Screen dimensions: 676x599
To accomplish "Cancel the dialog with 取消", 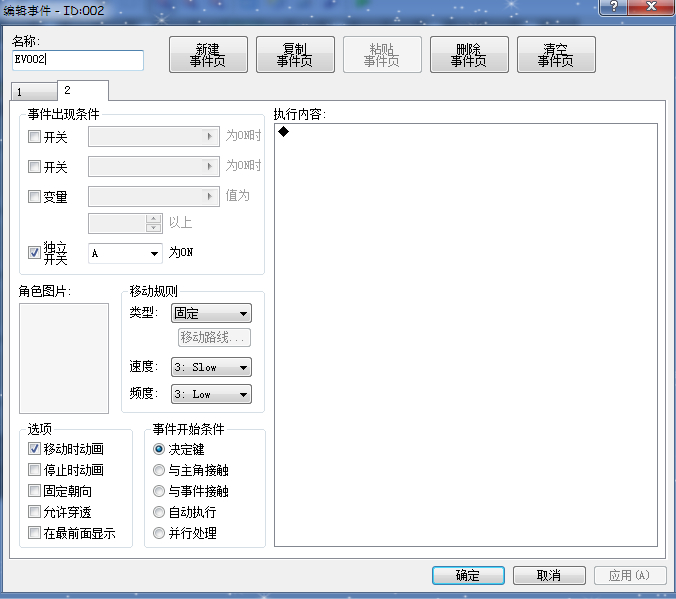I will pyautogui.click(x=549, y=575).
